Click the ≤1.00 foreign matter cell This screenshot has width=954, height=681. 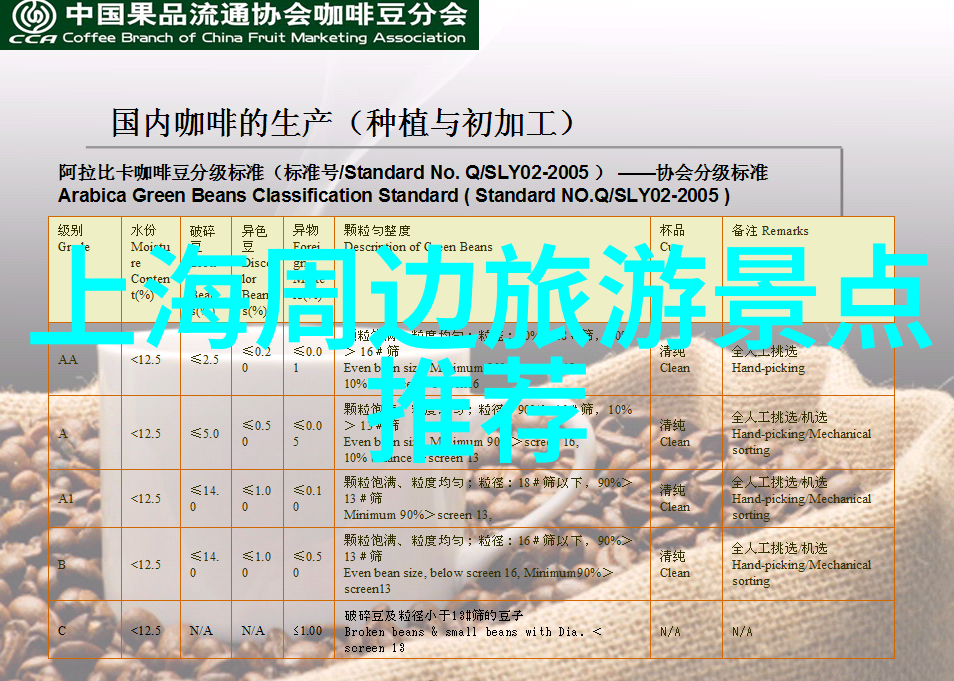click(x=307, y=631)
